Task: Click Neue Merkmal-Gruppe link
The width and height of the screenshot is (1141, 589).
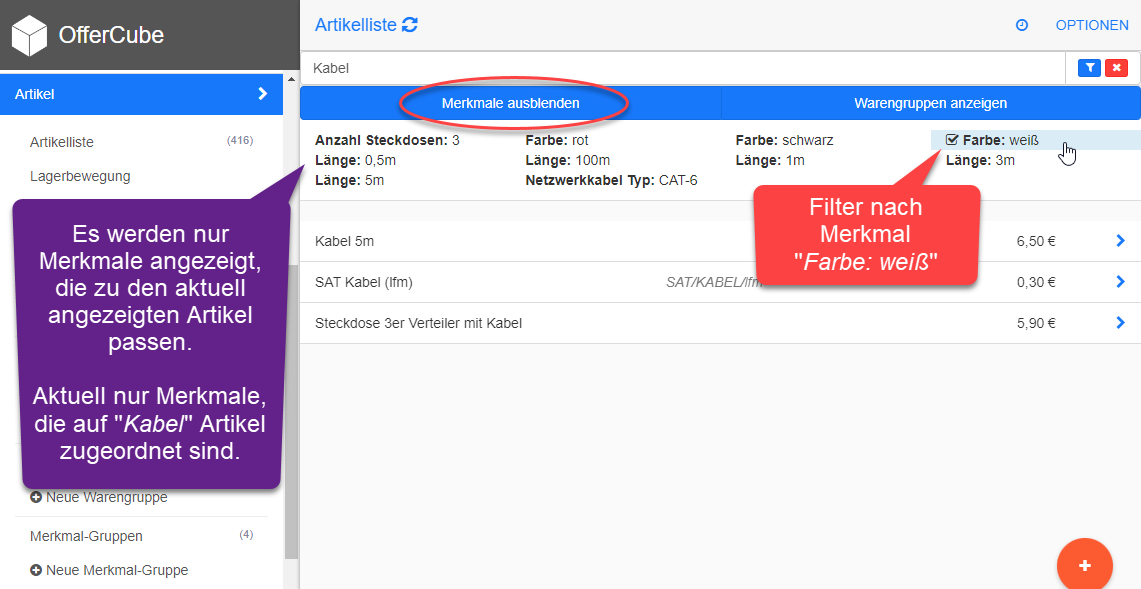Action: pyautogui.click(x=109, y=570)
